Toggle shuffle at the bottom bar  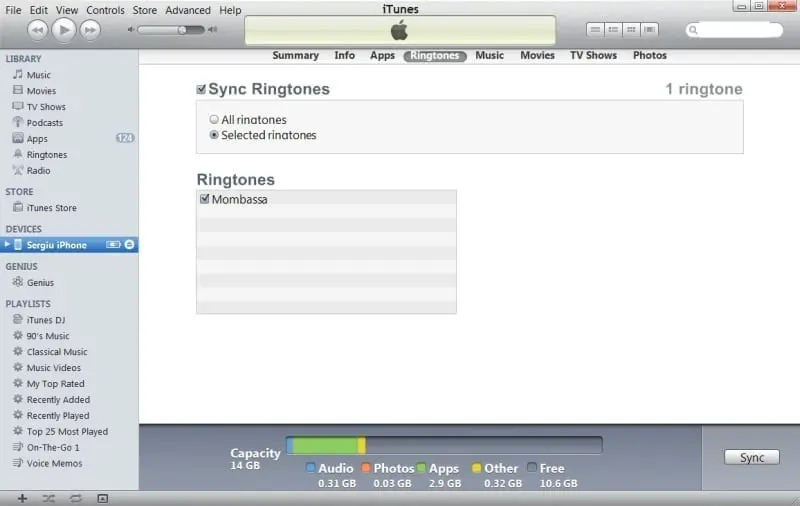pyautogui.click(x=48, y=498)
